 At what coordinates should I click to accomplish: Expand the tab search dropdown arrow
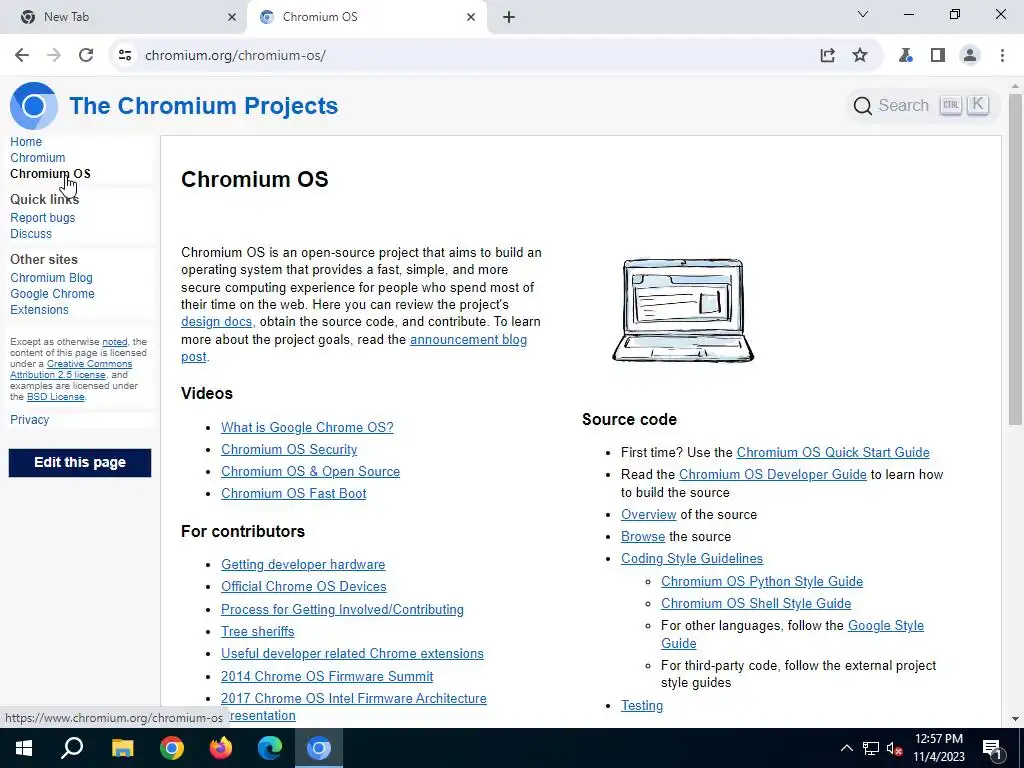click(x=863, y=14)
